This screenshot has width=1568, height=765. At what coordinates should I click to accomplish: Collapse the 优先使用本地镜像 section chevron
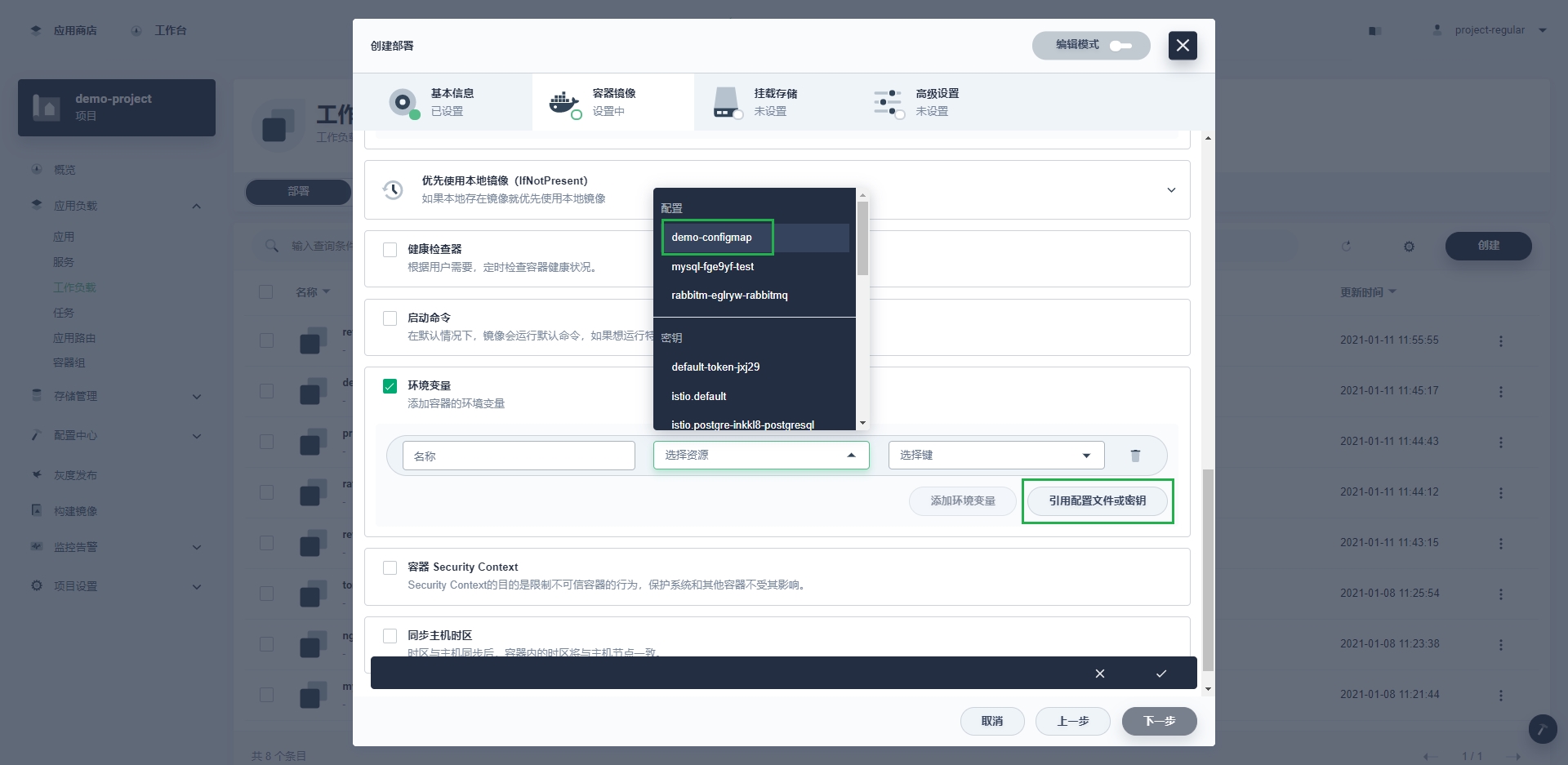(x=1171, y=189)
